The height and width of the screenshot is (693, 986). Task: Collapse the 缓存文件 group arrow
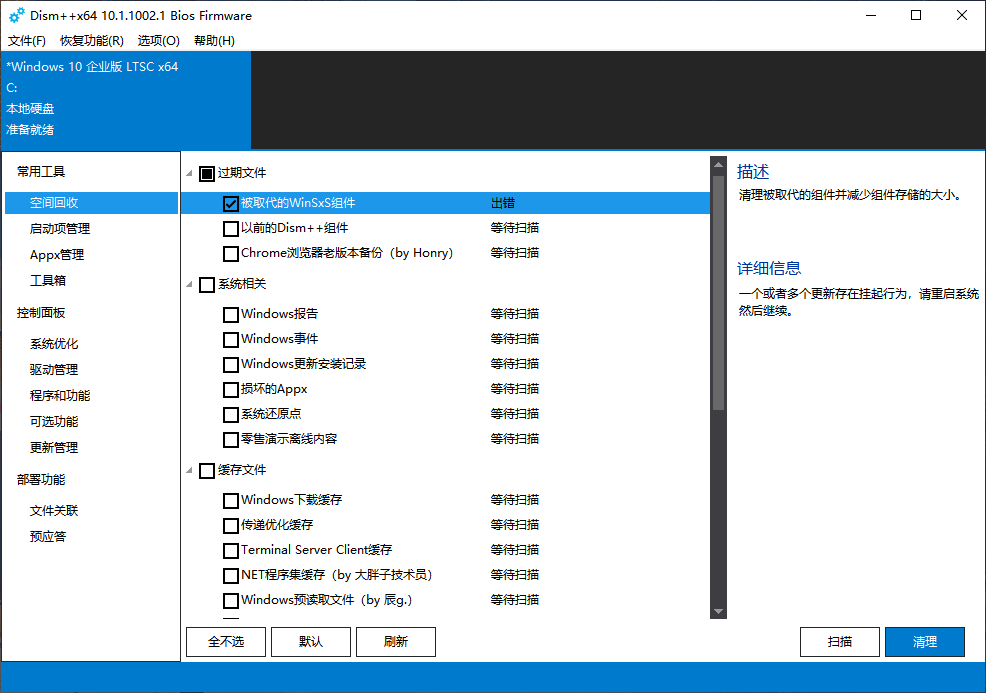pyautogui.click(x=189, y=470)
